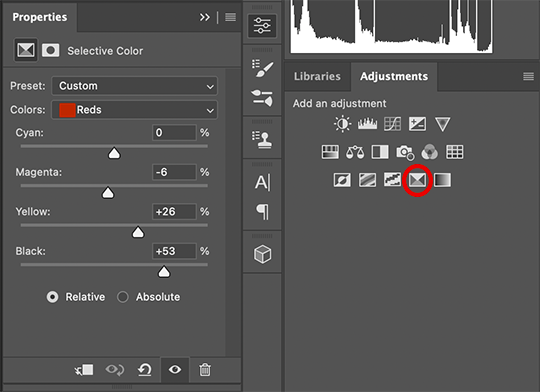
Task: Click the Magenta slider handle
Action: click(x=108, y=193)
